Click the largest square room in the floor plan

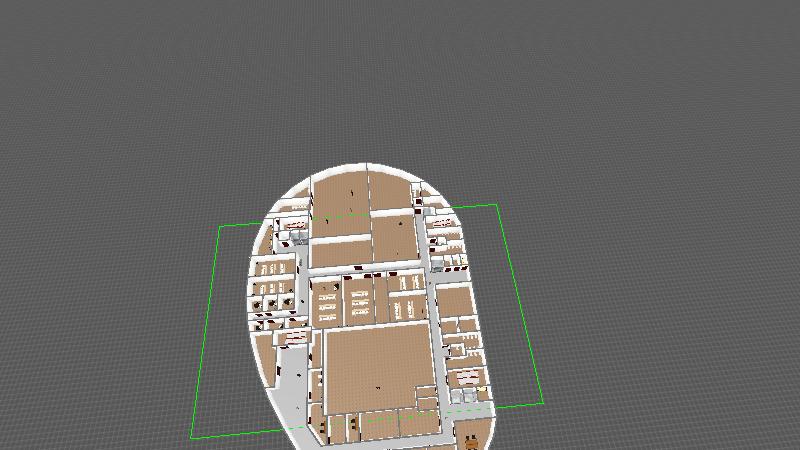point(377,368)
